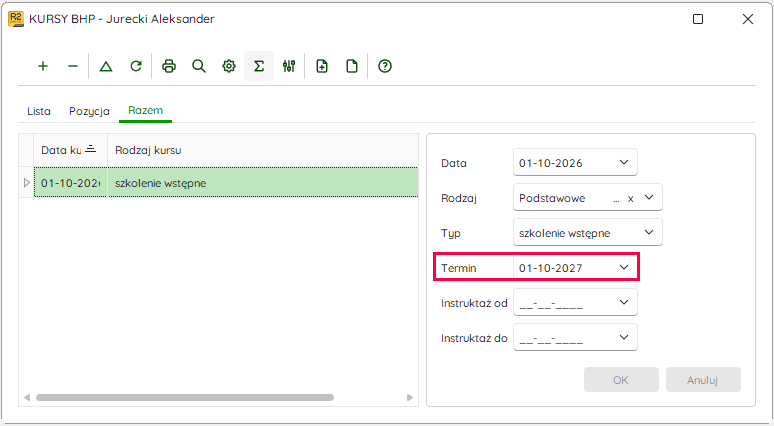Click the R2 application logo icon
Viewport: 774px width, 426px height.
coord(16,19)
